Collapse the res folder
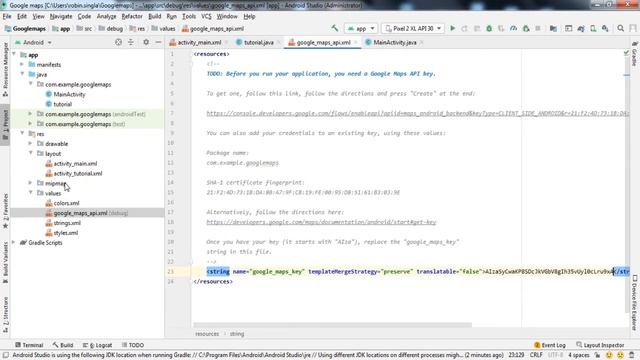 coord(22,133)
